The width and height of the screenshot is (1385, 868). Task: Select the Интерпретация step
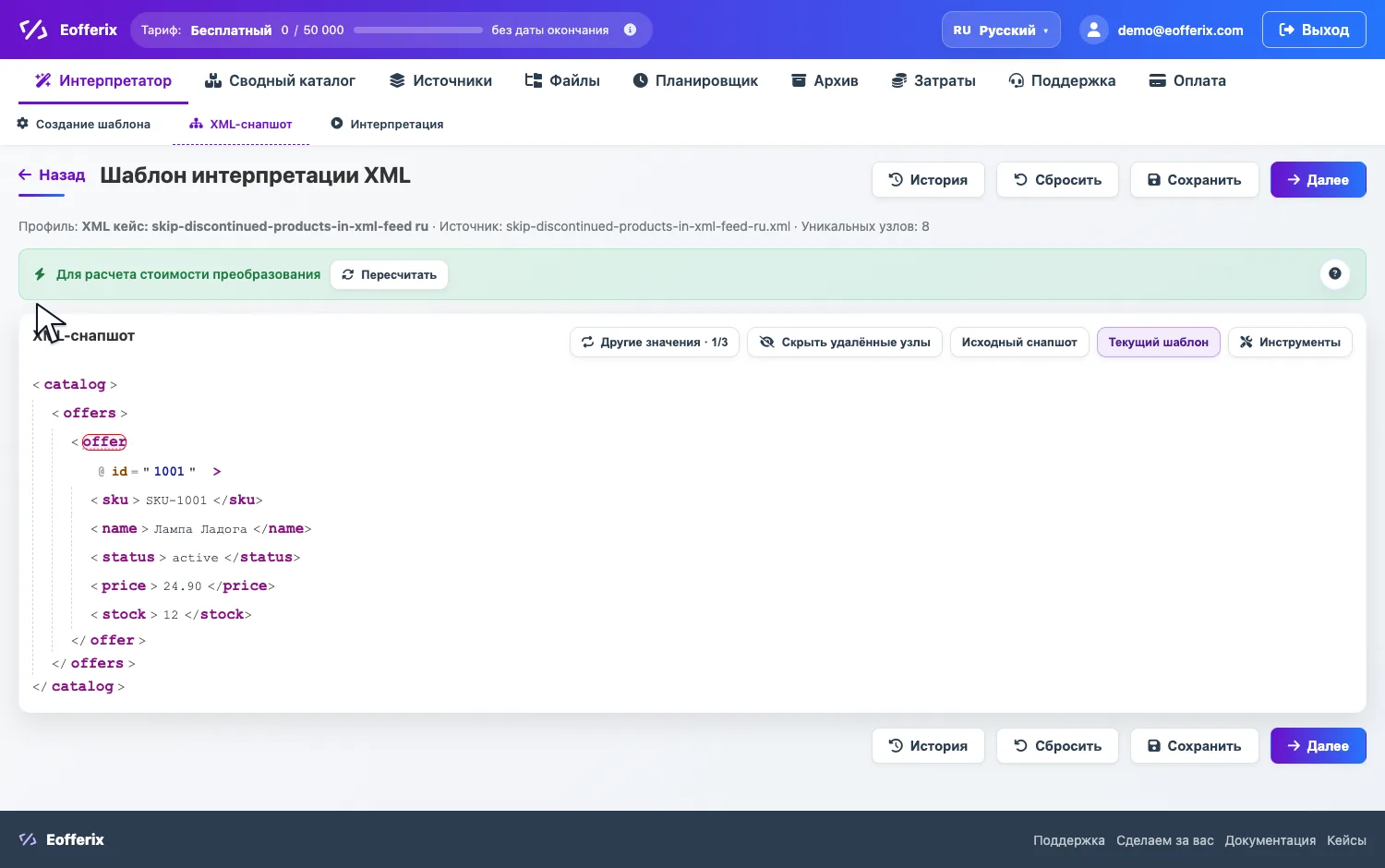[x=388, y=124]
